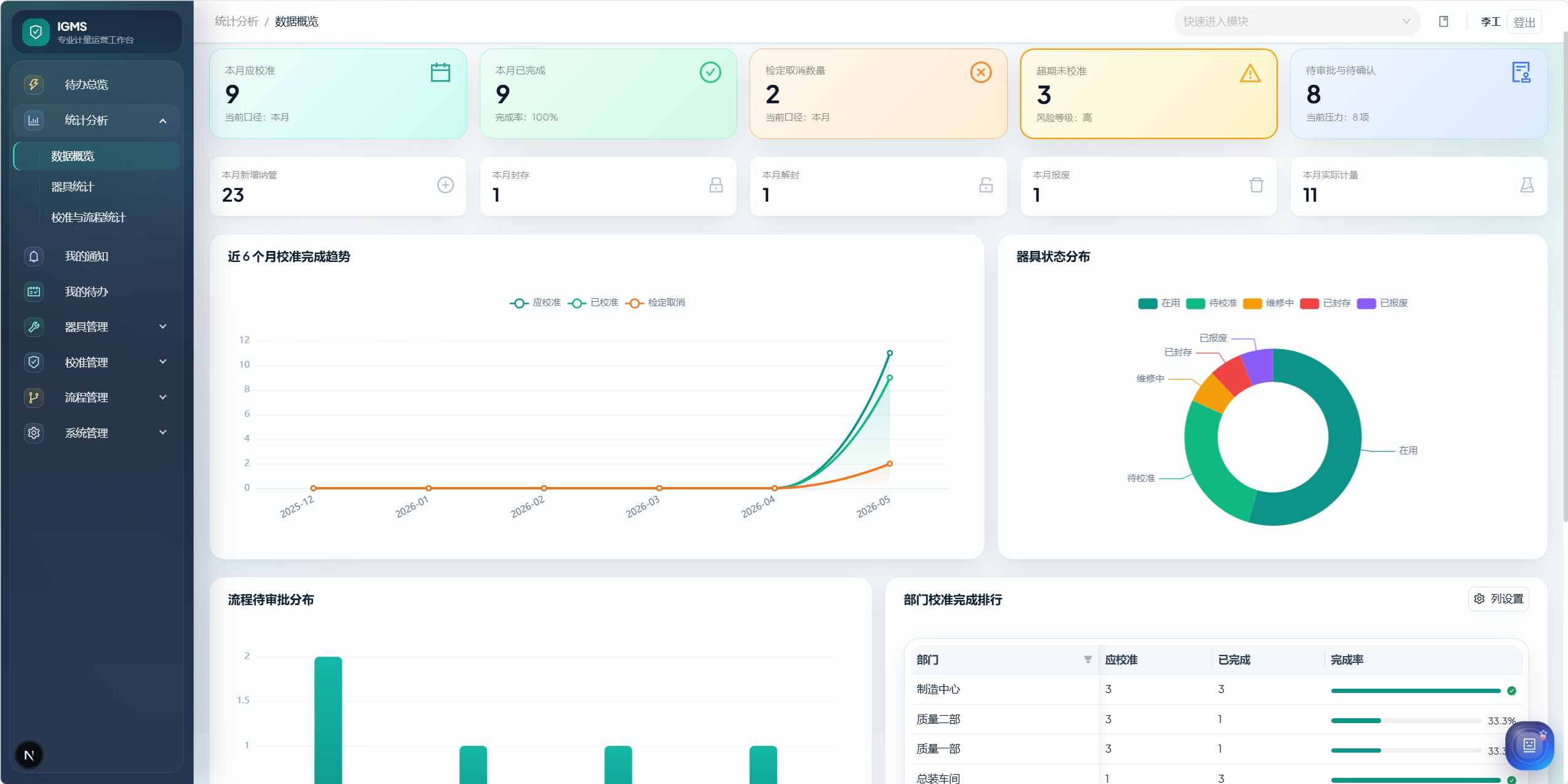
Task: Open the 超期未校准 summary card
Action: point(1149,94)
